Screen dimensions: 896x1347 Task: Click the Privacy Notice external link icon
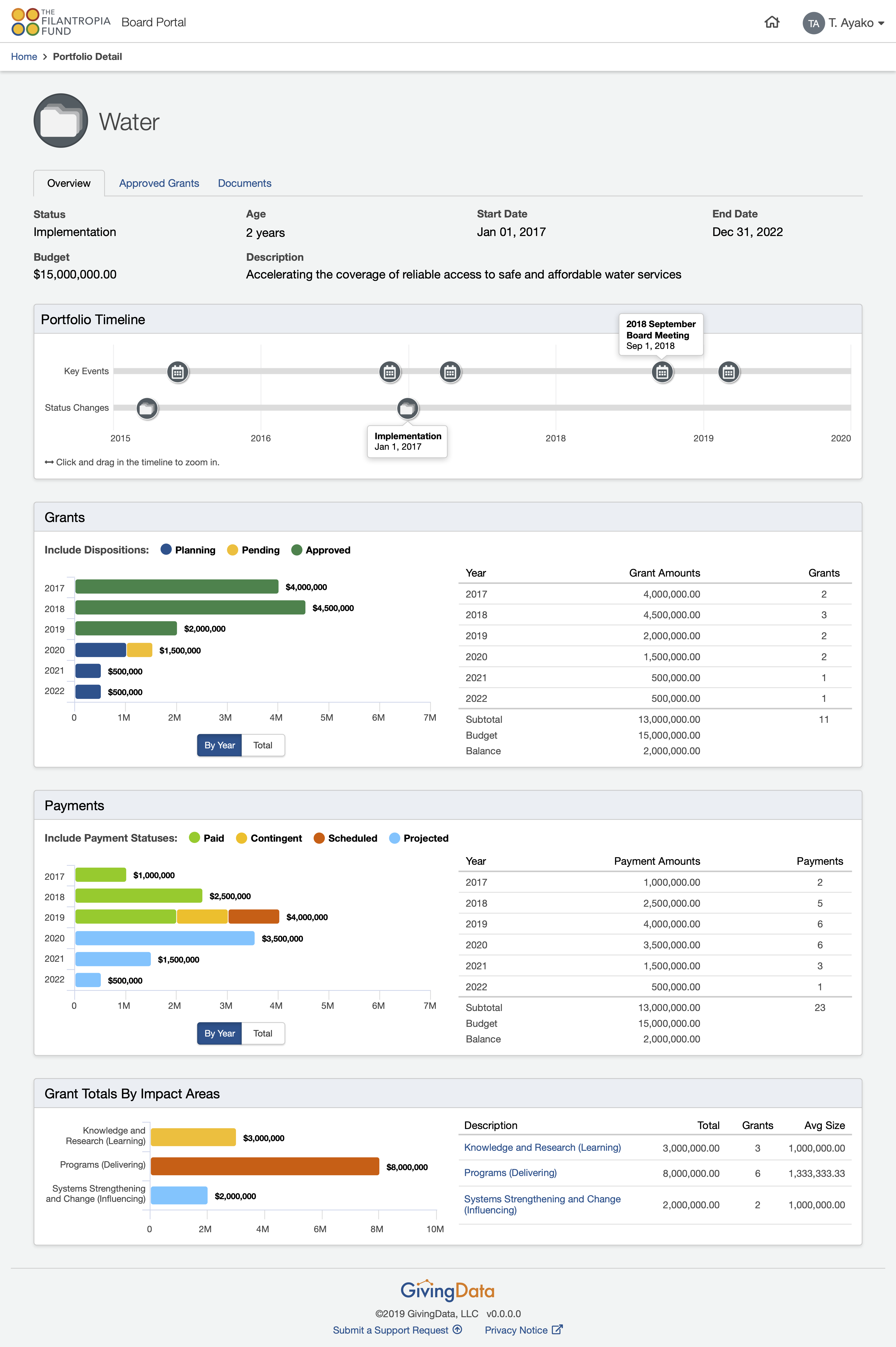click(557, 1329)
